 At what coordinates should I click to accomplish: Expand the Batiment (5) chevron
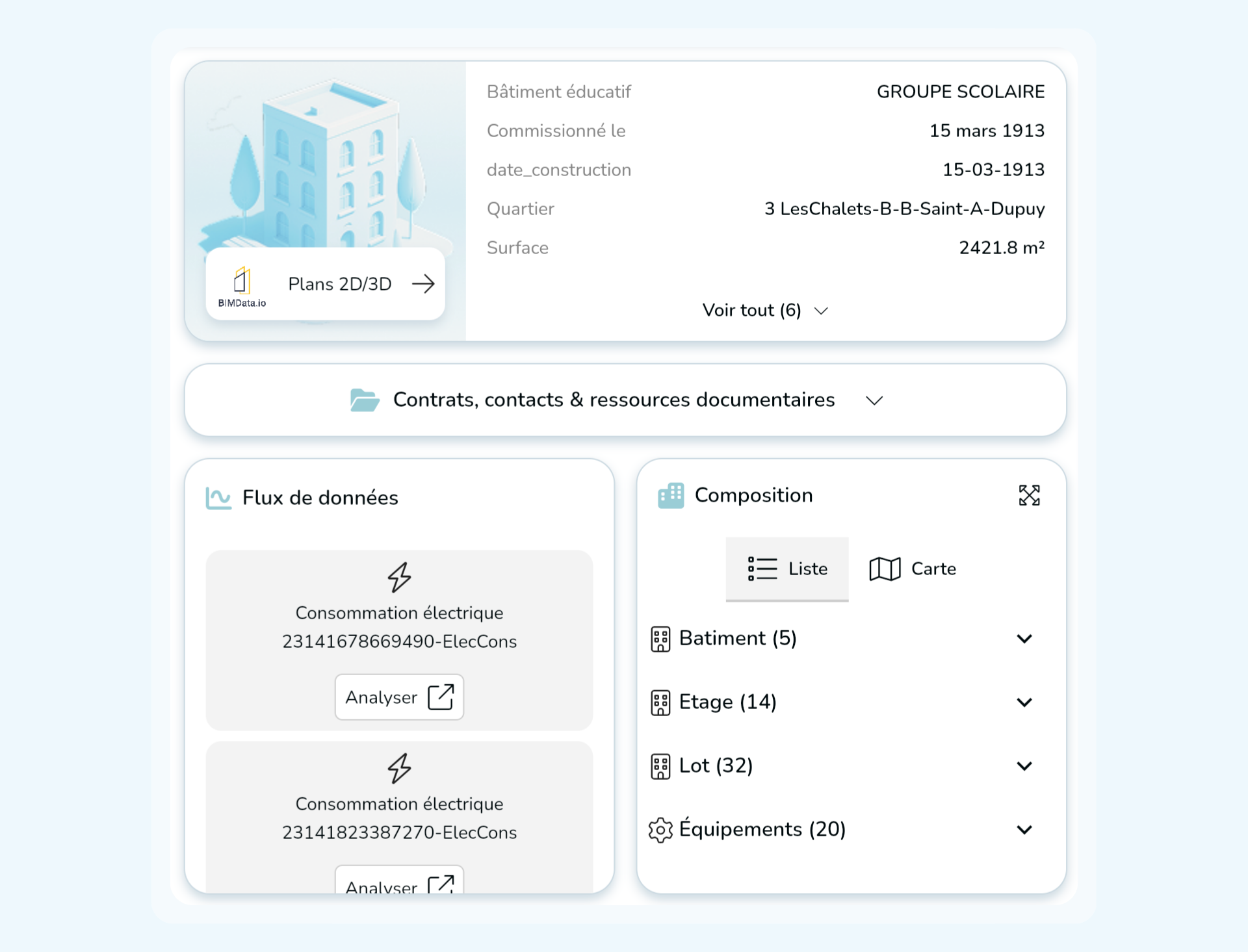1024,639
